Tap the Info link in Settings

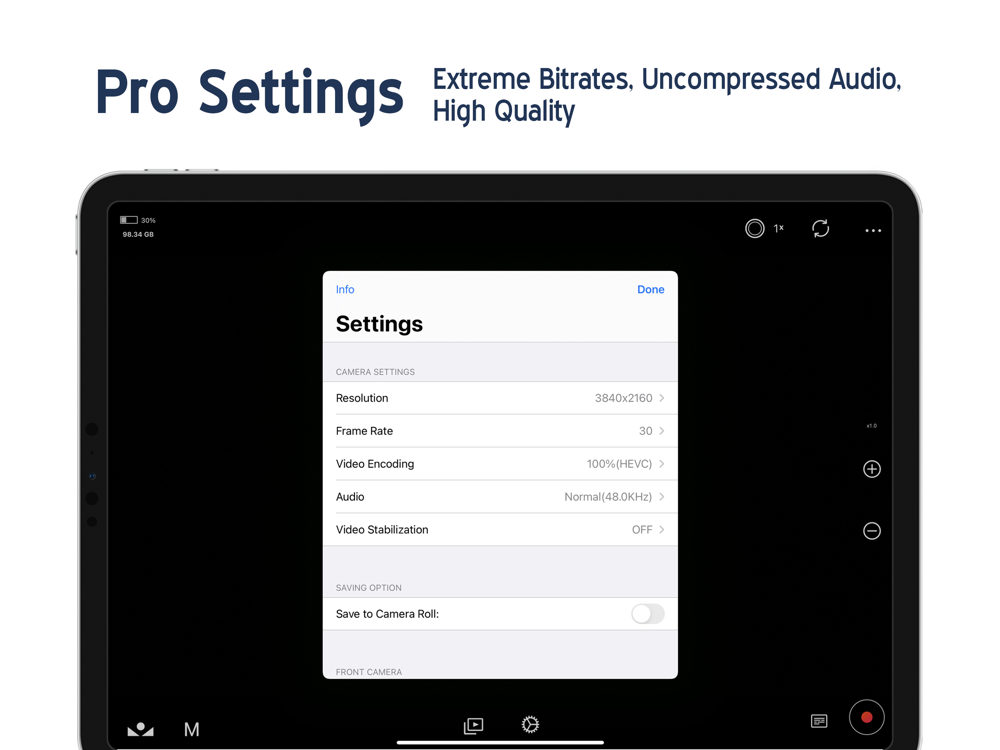[345, 290]
